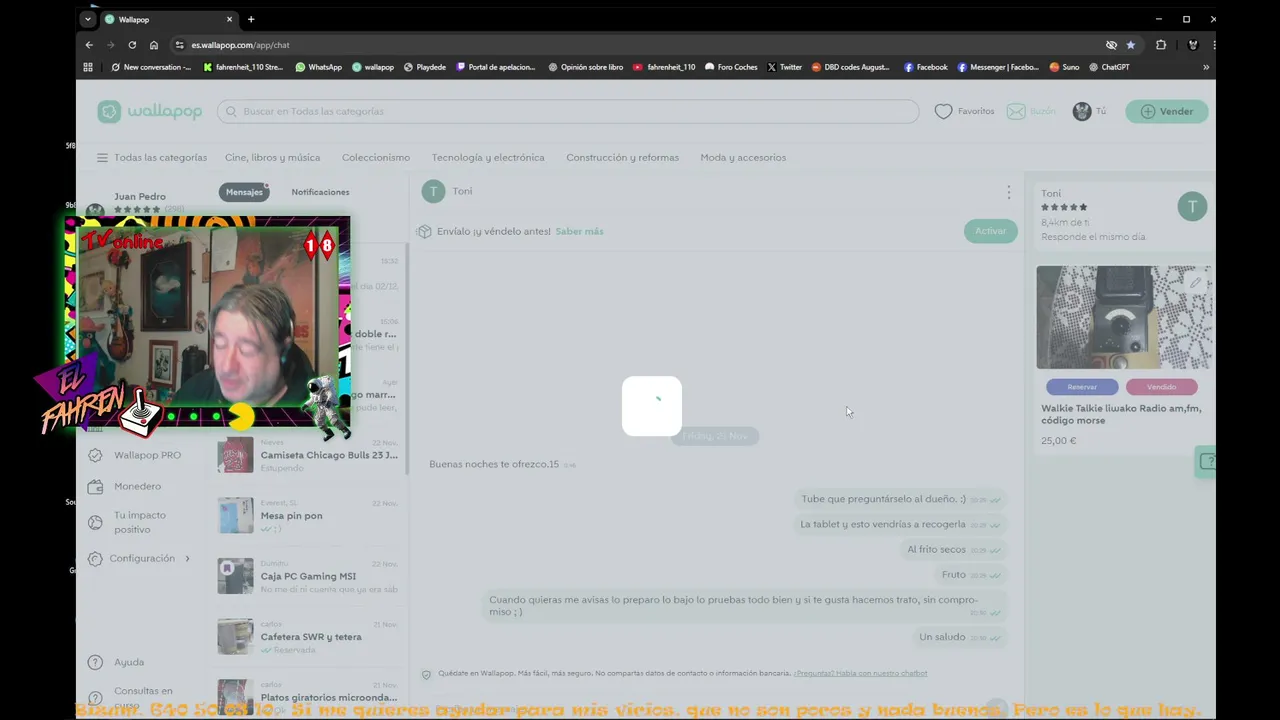This screenshot has height=720, width=1280.
Task: Open Monedero wallet in sidebar
Action: 124,487
